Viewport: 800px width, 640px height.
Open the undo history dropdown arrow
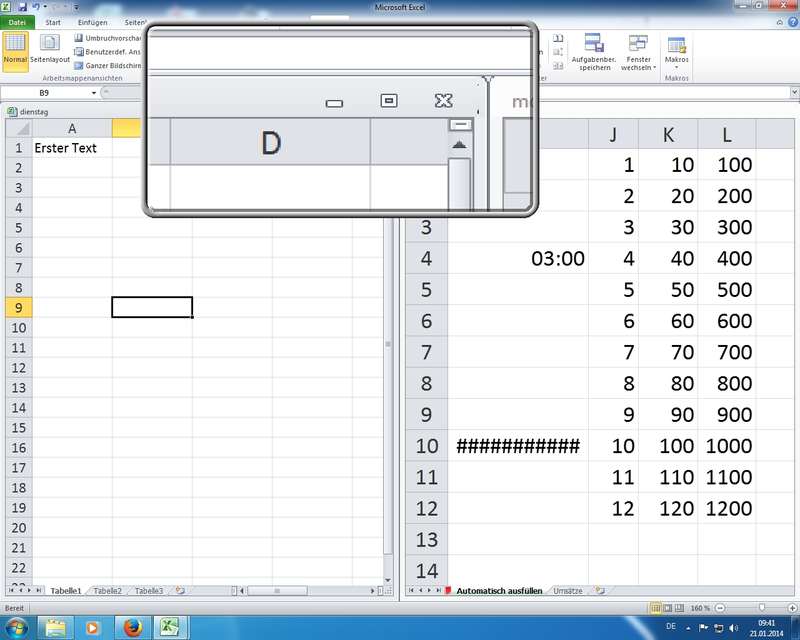[45, 7]
